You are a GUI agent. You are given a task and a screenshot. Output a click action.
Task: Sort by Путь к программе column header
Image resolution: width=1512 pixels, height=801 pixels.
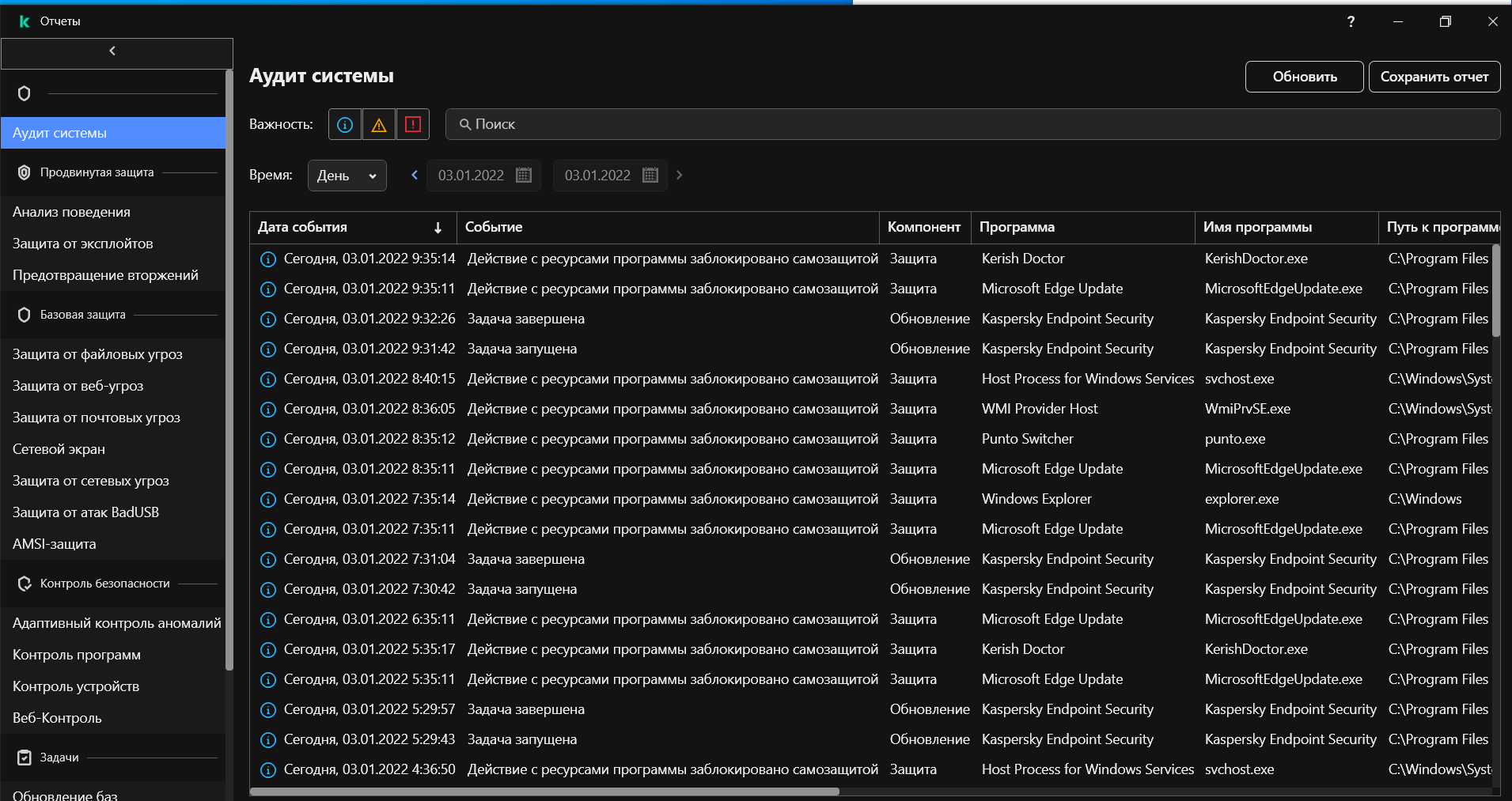pyautogui.click(x=1439, y=227)
